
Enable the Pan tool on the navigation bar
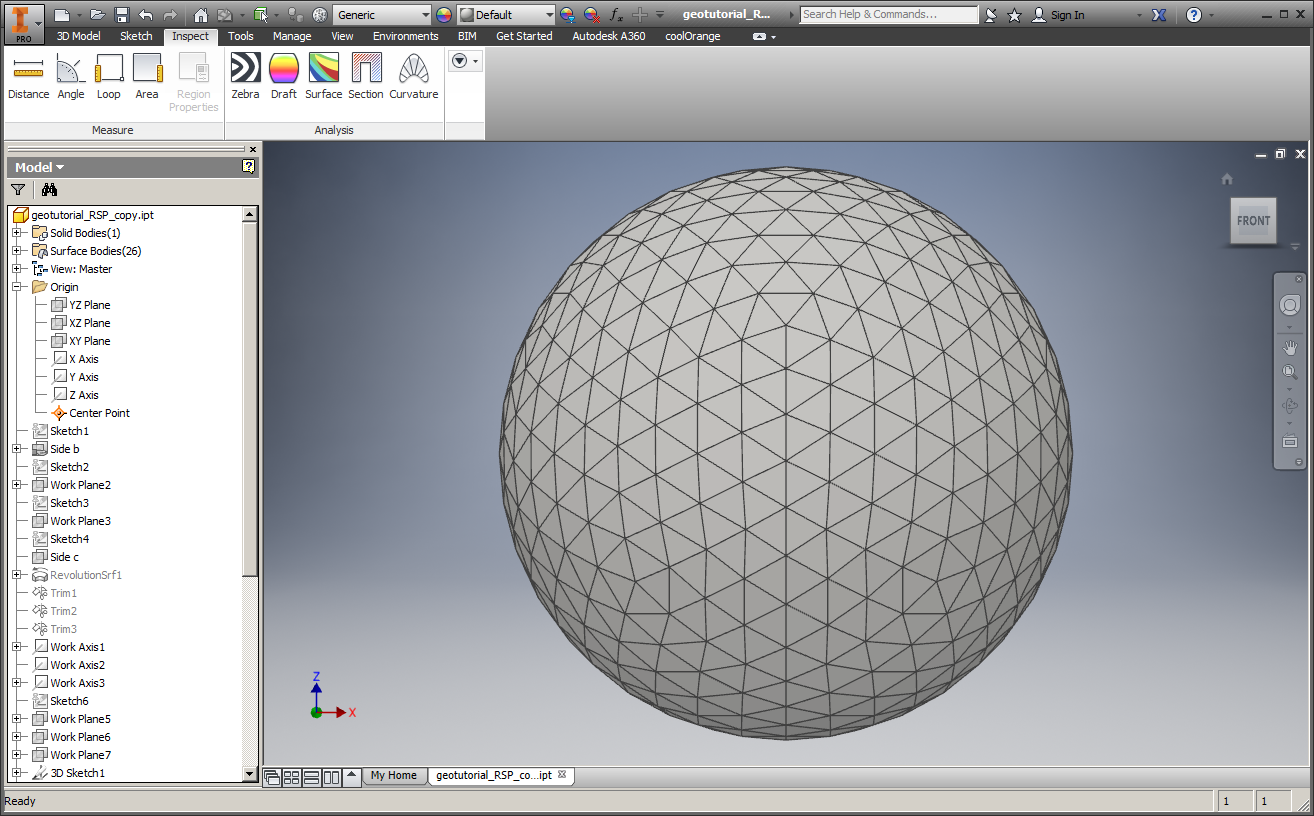1289,348
